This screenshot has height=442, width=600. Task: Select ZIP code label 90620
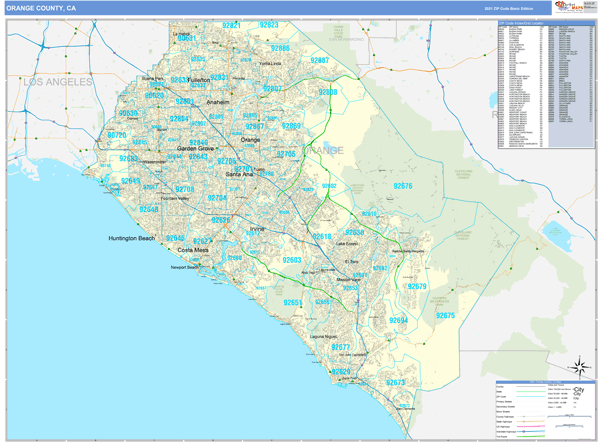[154, 95]
